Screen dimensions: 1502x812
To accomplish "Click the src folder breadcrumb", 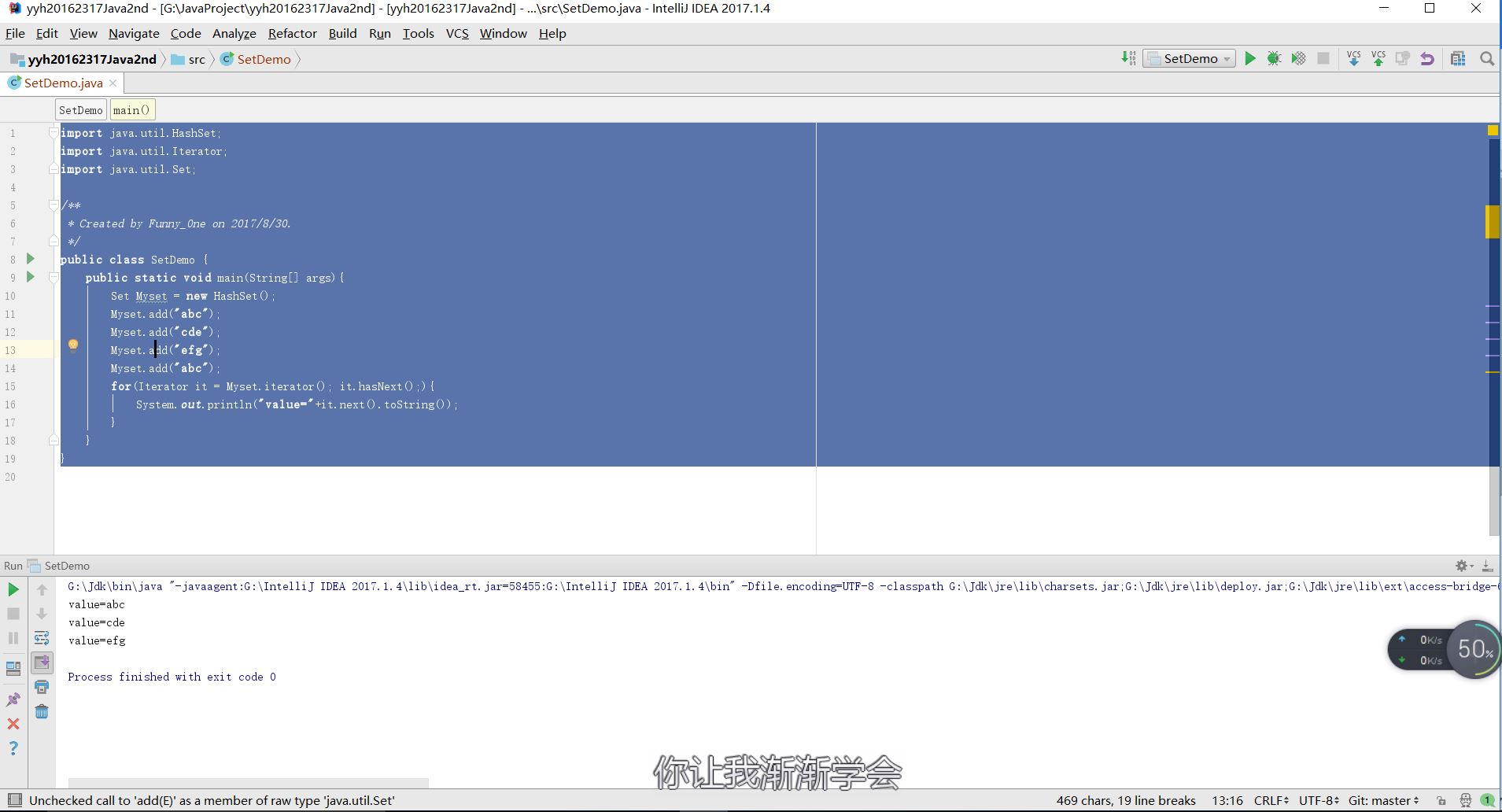I will pos(189,59).
